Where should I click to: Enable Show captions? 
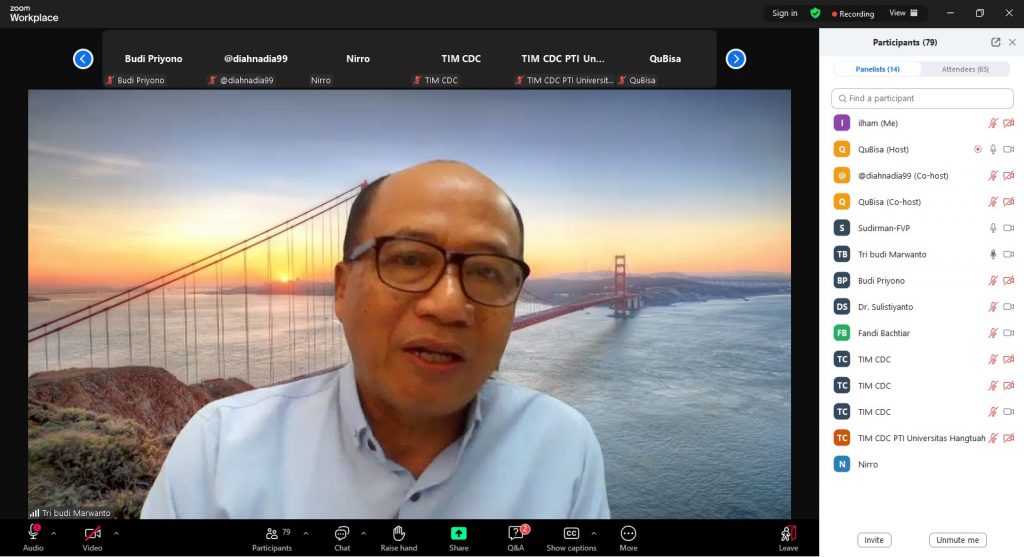571,534
